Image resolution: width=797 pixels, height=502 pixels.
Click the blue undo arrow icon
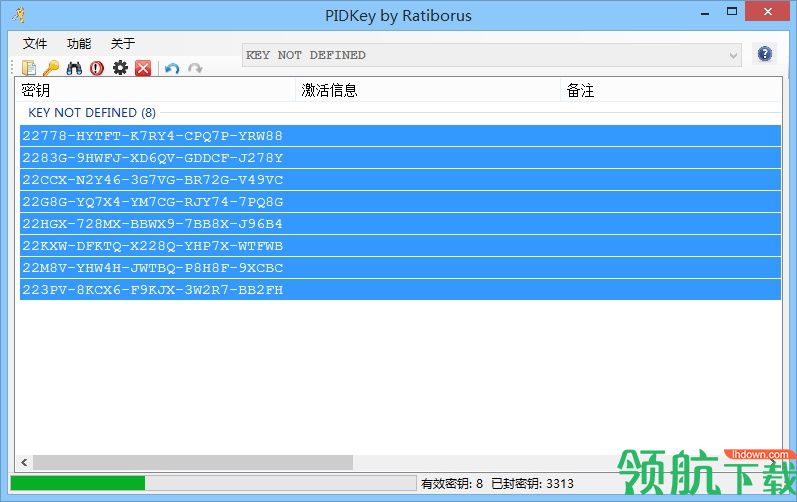[172, 68]
